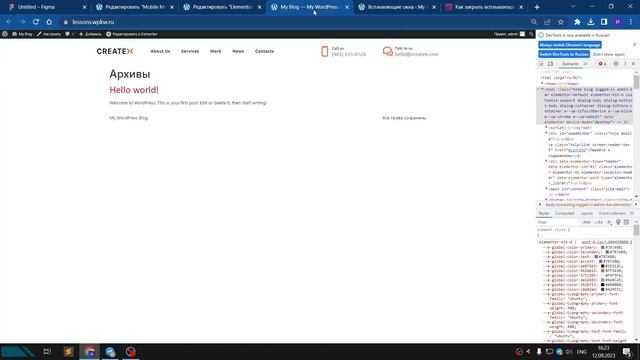
Task: Switch to the Как закрыть всплывающее tab
Action: 485,7
